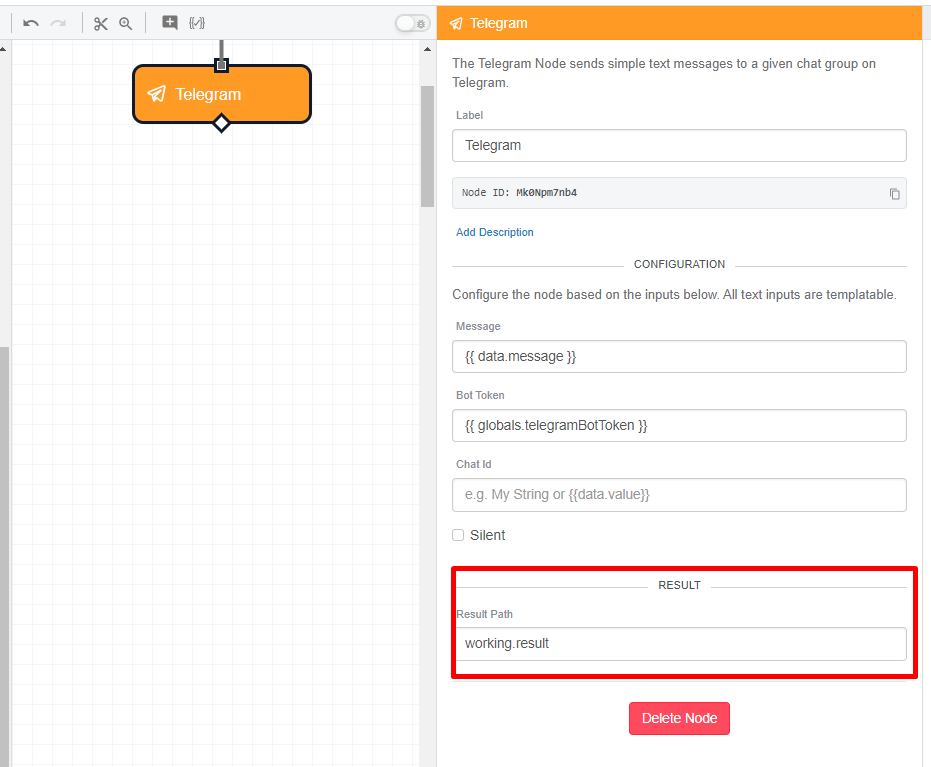Viewport: 931px width, 767px height.
Task: Click the Telegram node's top input connector
Action: [221, 65]
